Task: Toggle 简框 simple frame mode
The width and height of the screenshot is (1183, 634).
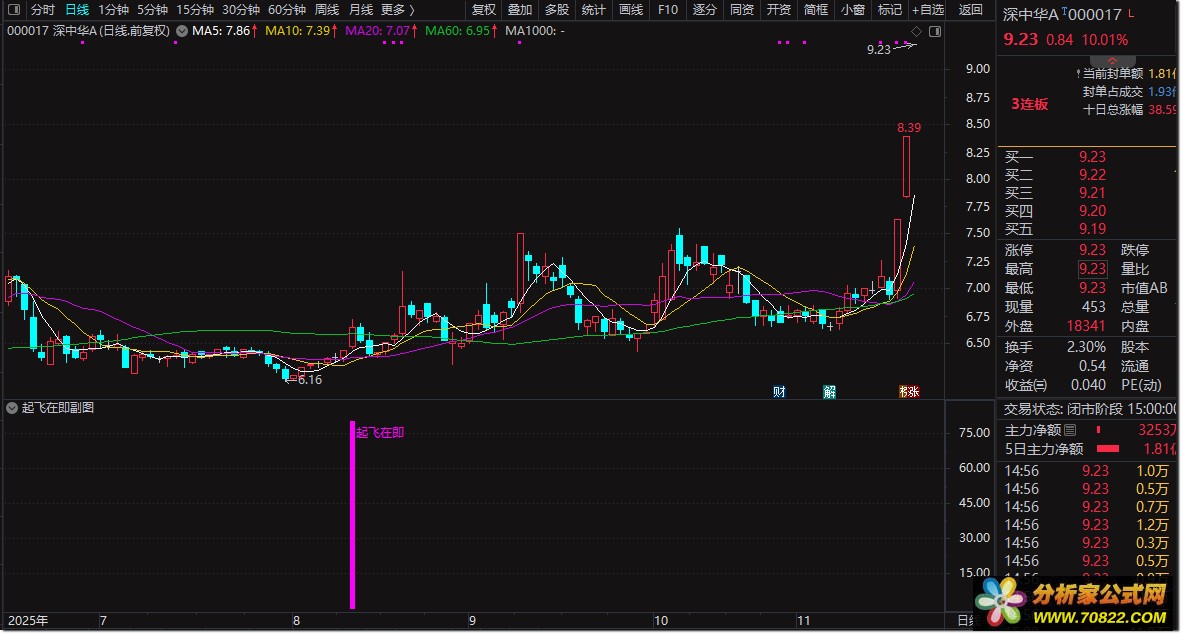Action: point(816,10)
